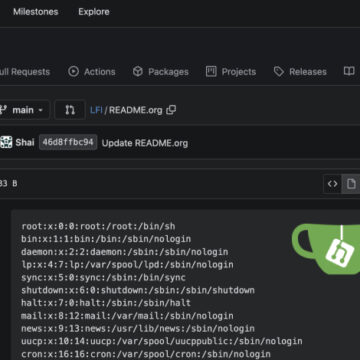Switch to the Actions tab

[92, 72]
